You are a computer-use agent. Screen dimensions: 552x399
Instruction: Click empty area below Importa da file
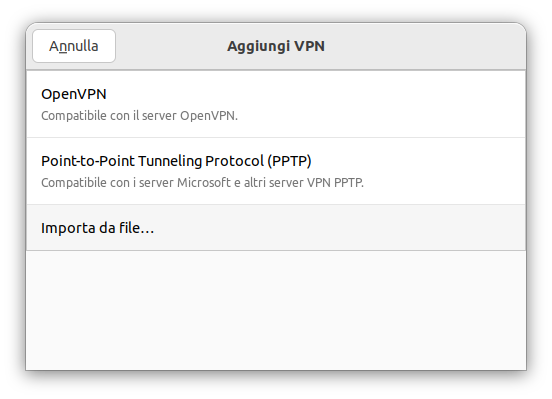click(276, 310)
